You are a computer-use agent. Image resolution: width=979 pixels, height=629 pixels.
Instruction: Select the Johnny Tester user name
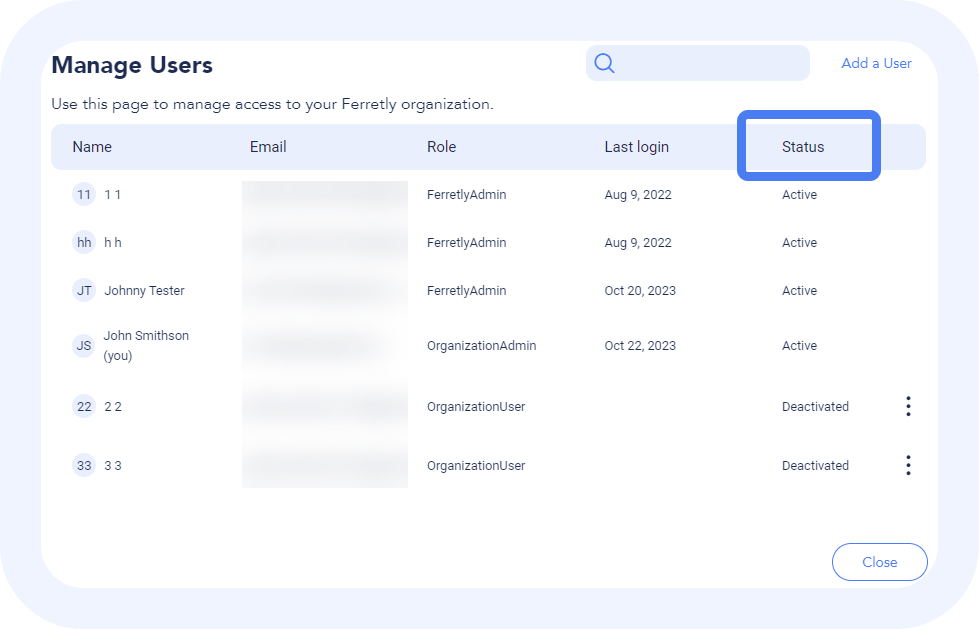point(144,291)
